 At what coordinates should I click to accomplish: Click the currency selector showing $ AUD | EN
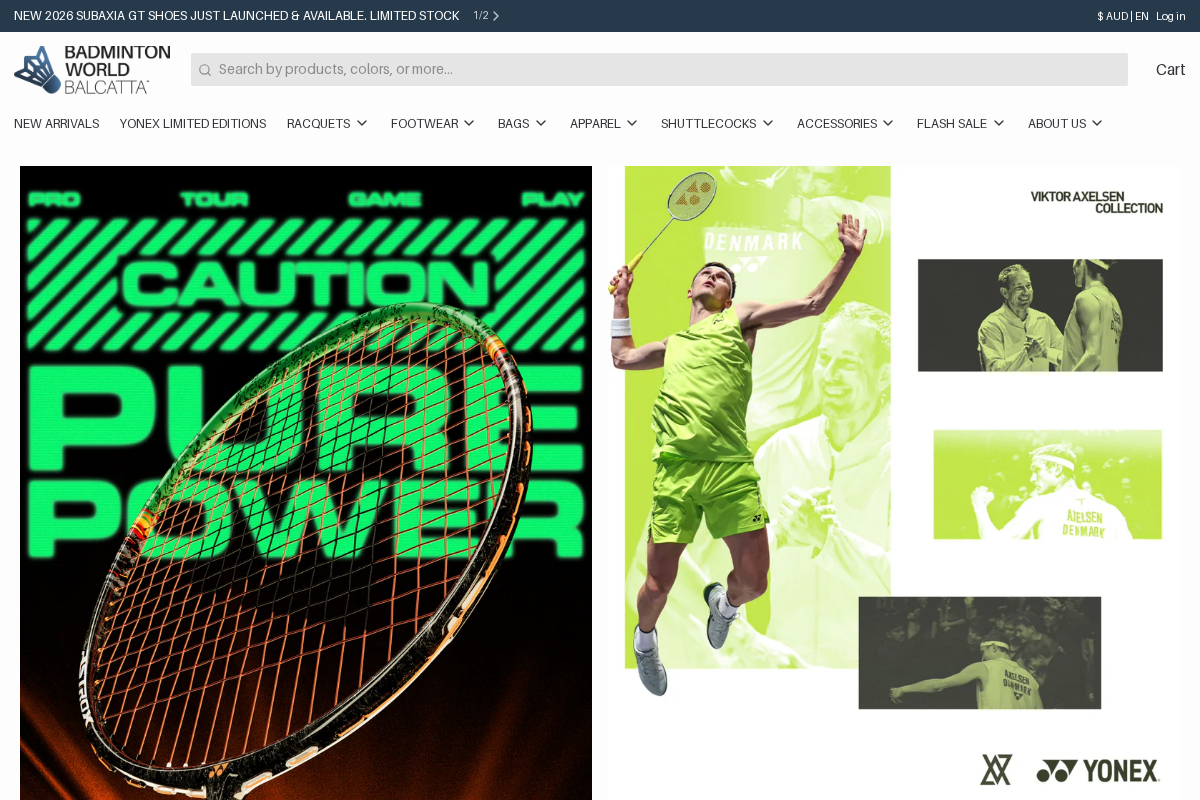coord(1120,16)
